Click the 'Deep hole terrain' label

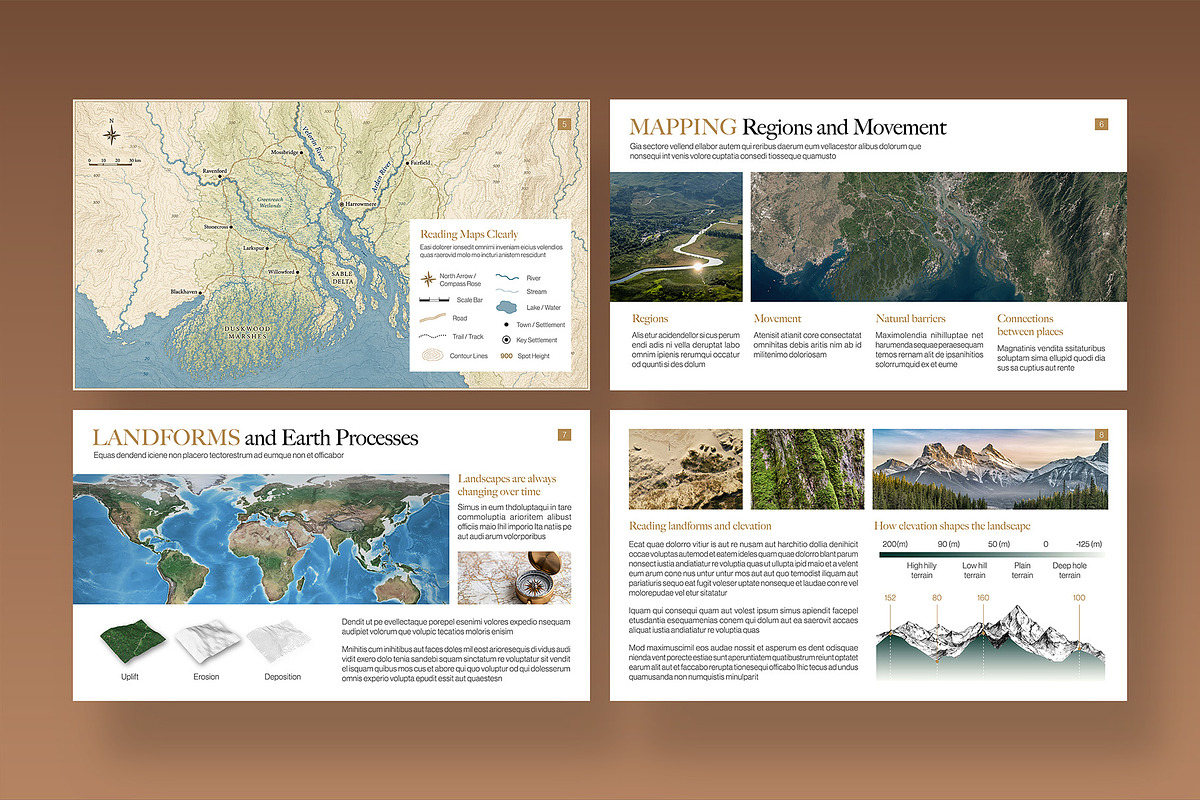pyautogui.click(x=1070, y=570)
